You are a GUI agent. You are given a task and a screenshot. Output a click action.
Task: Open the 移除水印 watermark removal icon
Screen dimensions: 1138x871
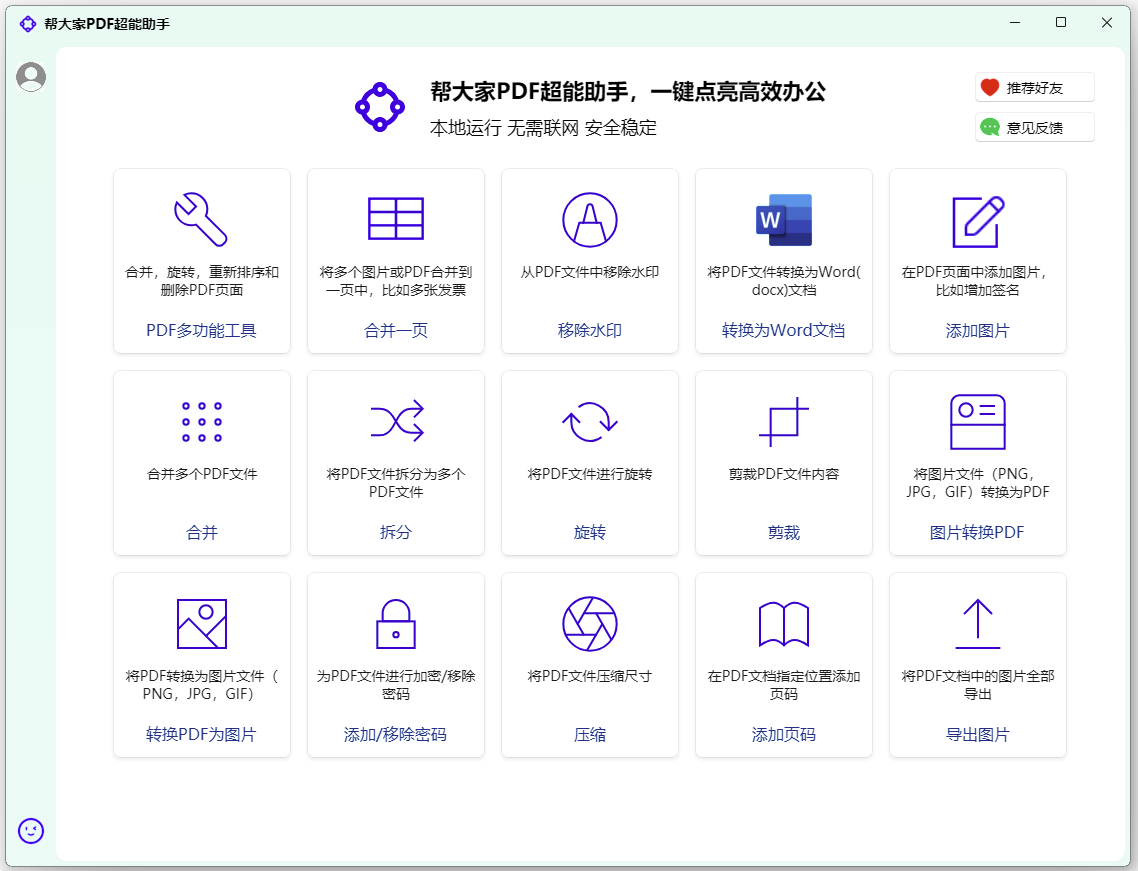[589, 219]
